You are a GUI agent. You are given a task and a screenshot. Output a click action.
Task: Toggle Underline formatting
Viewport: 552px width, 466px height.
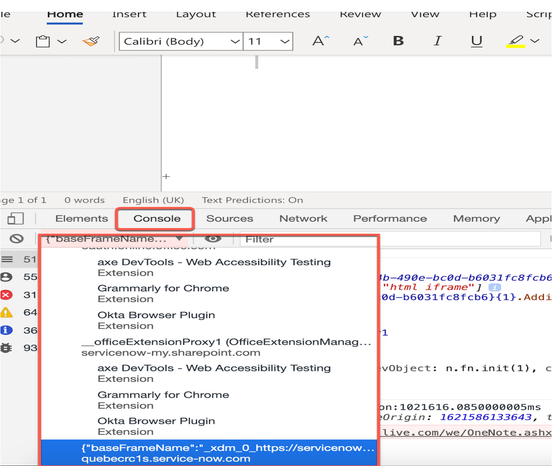click(x=476, y=41)
